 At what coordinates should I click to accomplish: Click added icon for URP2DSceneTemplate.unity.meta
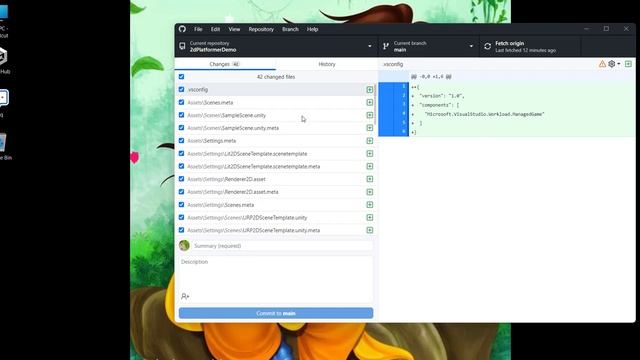tap(369, 230)
